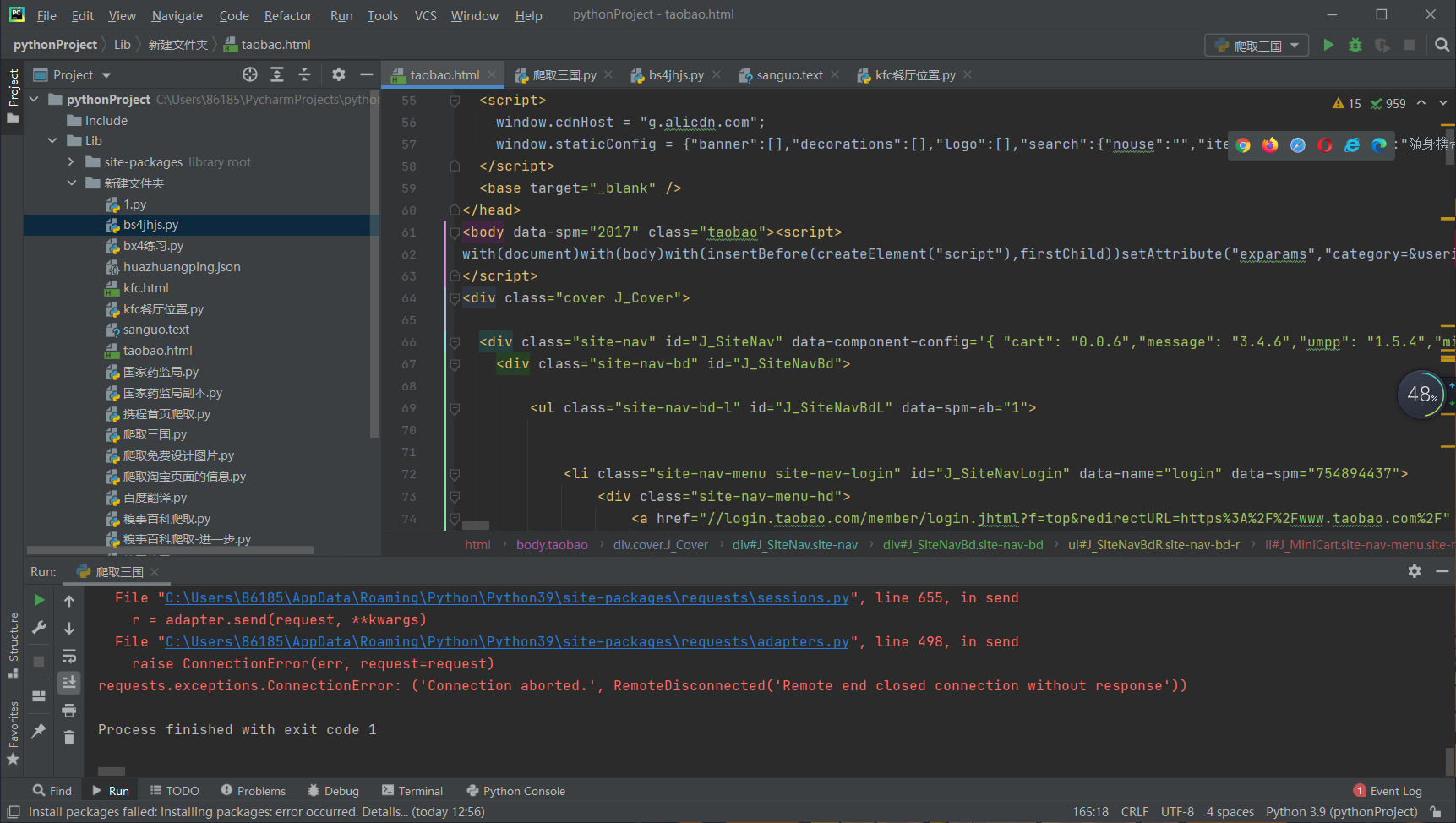1456x823 pixels.
Task: Open the Problems tool window
Action: (254, 791)
